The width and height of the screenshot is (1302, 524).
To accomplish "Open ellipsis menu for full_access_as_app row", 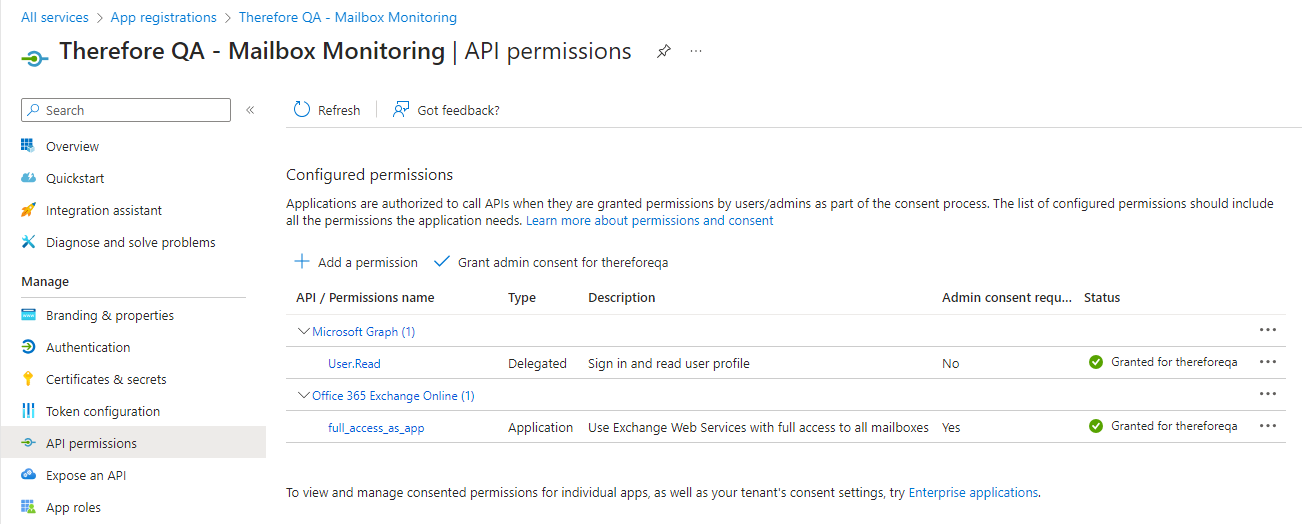I will click(1268, 426).
